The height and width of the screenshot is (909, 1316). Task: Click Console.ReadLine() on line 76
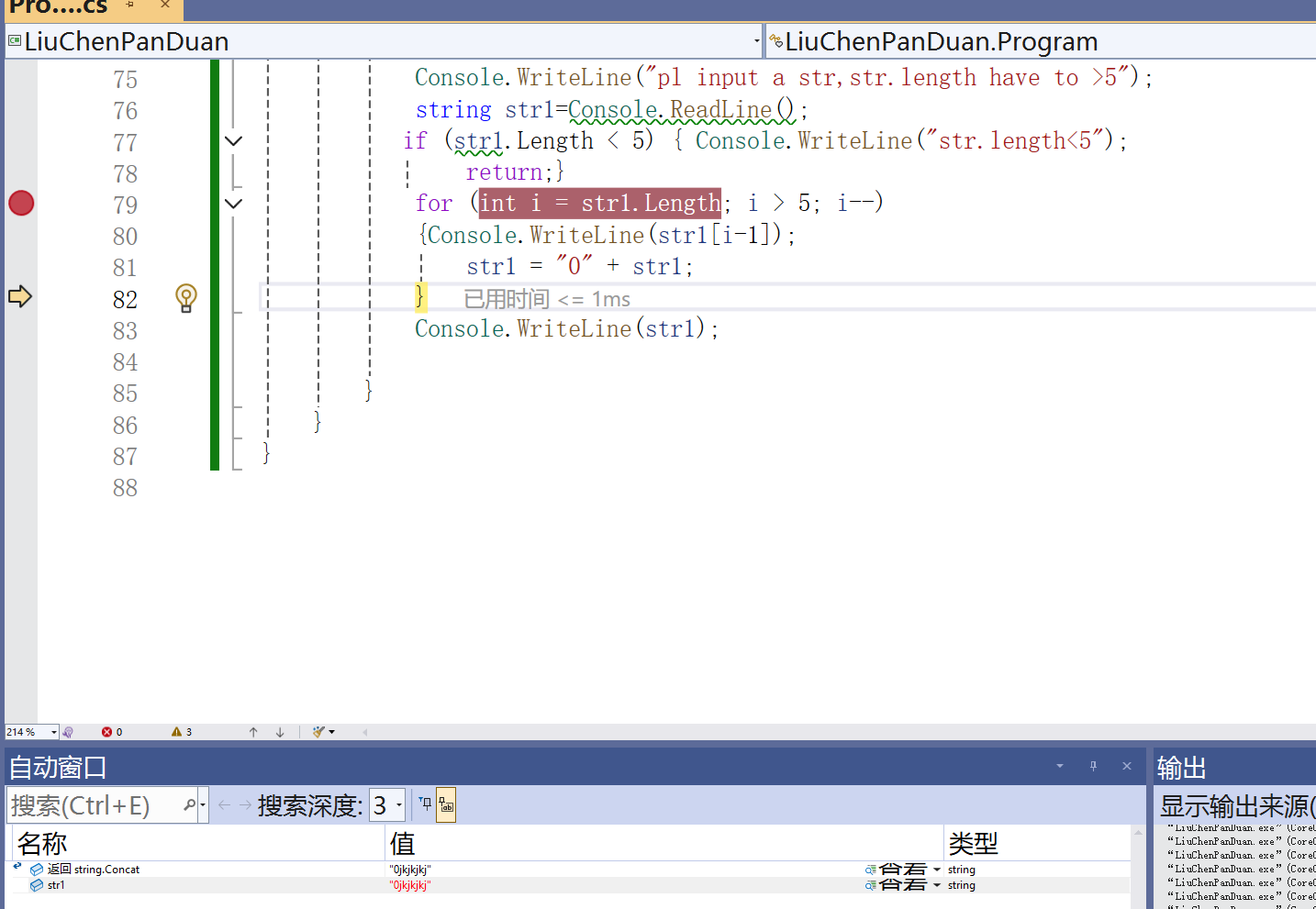pos(681,110)
